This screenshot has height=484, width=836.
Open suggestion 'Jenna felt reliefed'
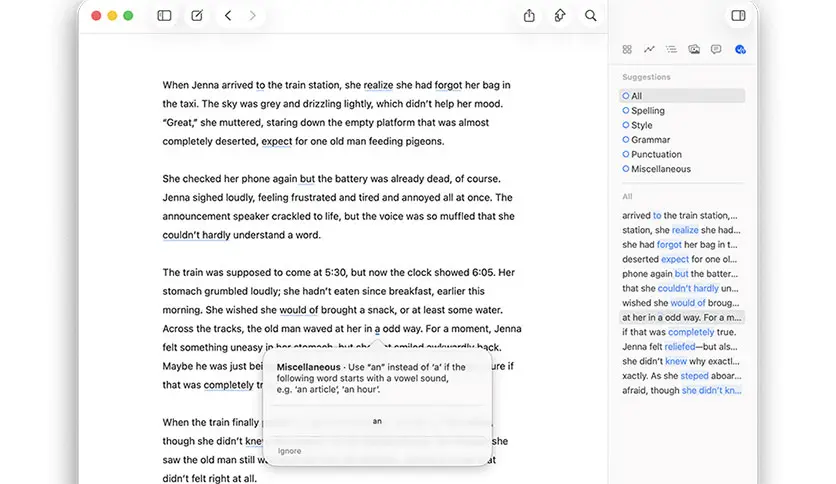(x=680, y=346)
